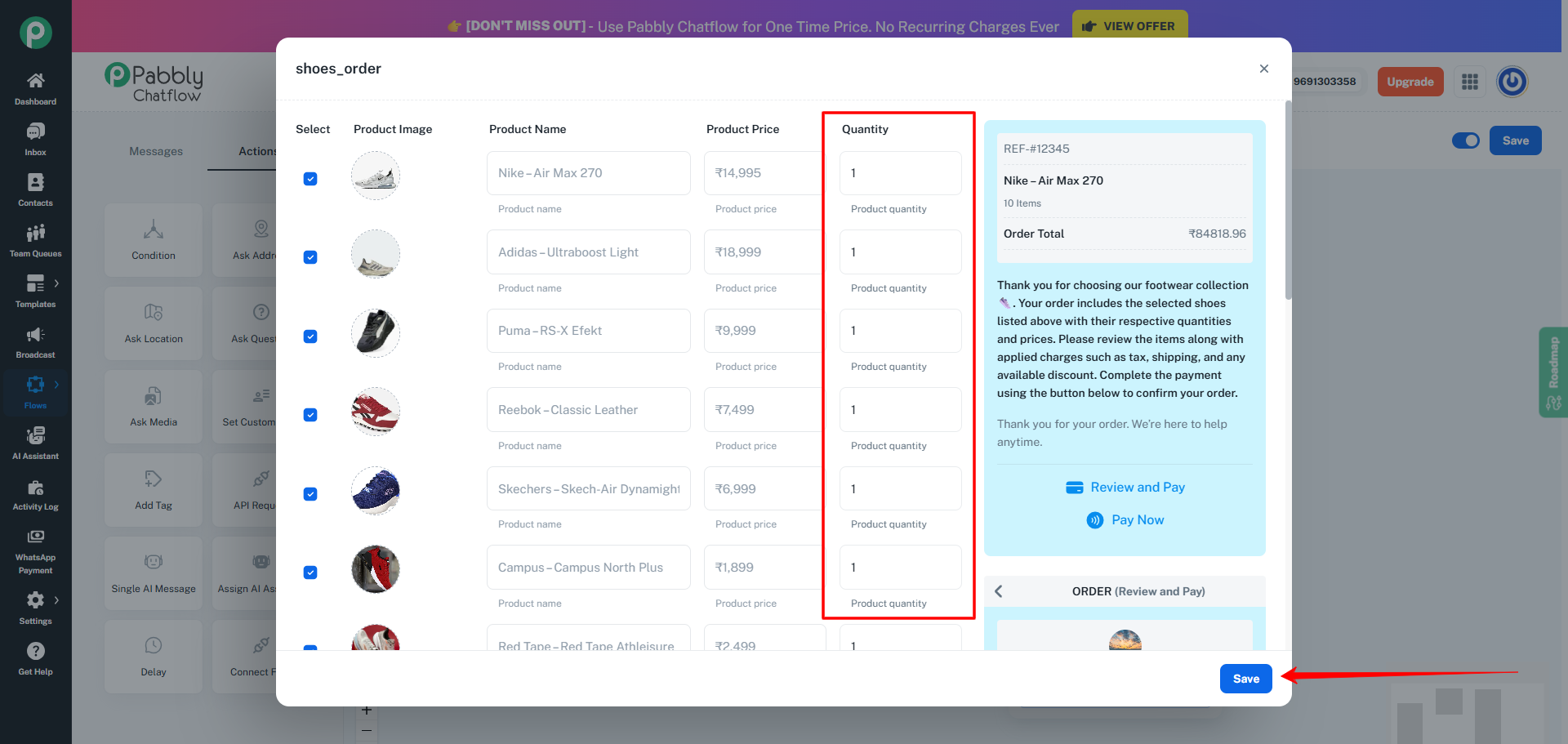Open the Inbox sidebar icon

coord(35,140)
